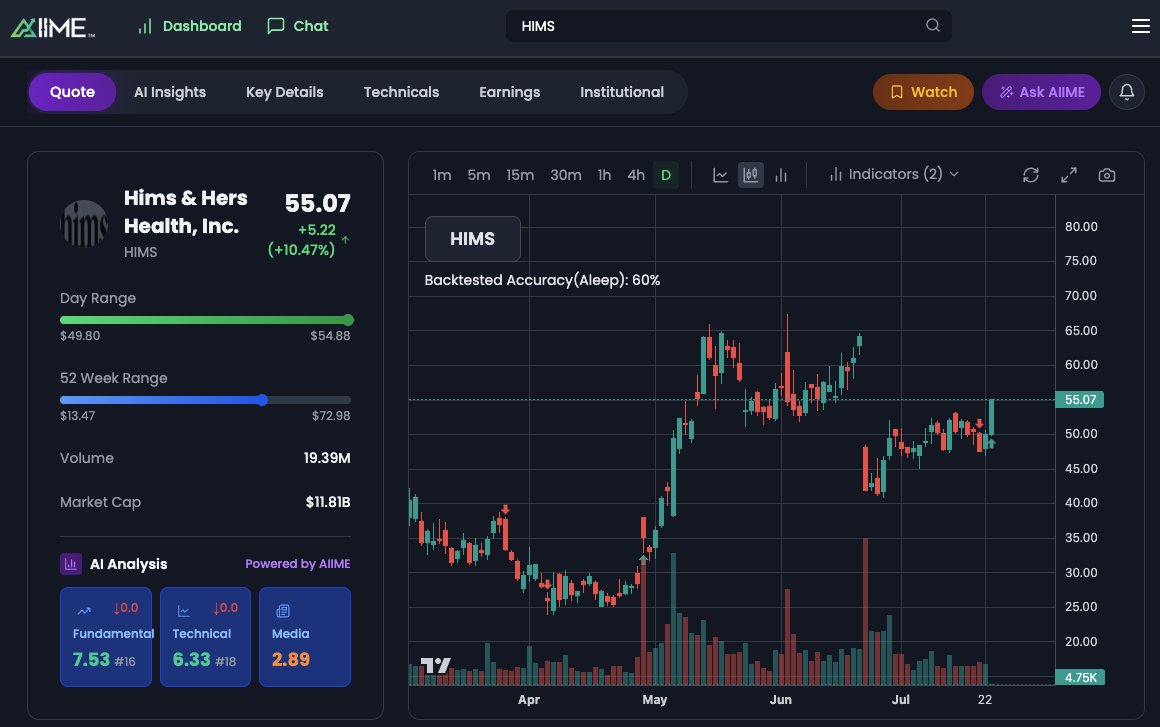Select the Quote tab
Image resolution: width=1160 pixels, height=727 pixels.
coord(72,92)
